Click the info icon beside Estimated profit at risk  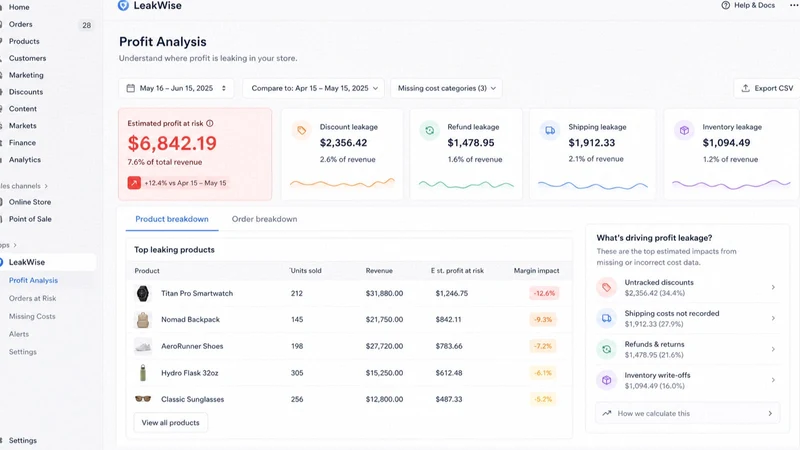(x=210, y=123)
